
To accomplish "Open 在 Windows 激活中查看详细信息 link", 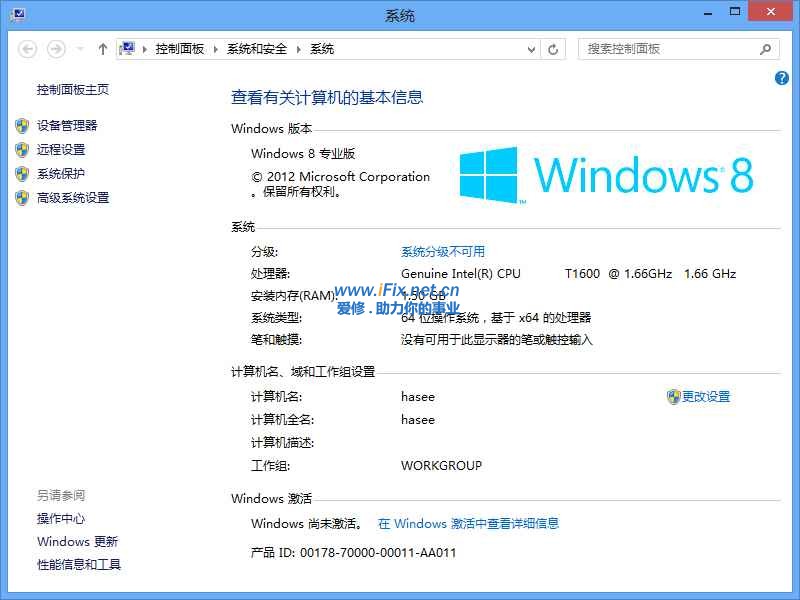I will coord(468,523).
